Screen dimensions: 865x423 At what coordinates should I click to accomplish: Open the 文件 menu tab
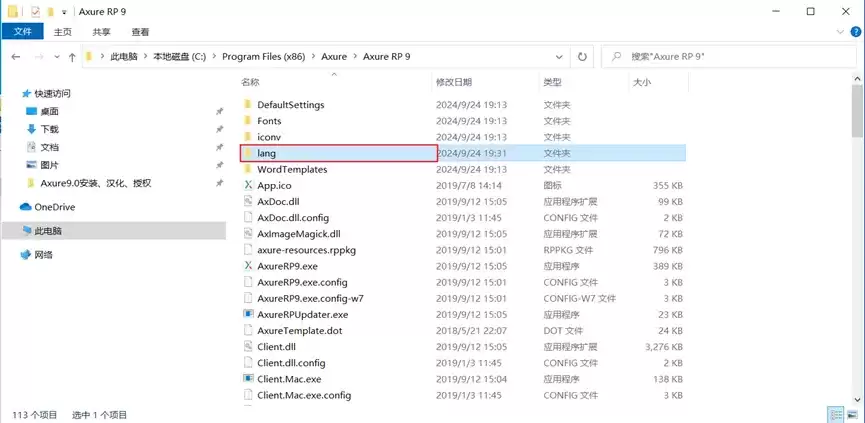pyautogui.click(x=23, y=32)
